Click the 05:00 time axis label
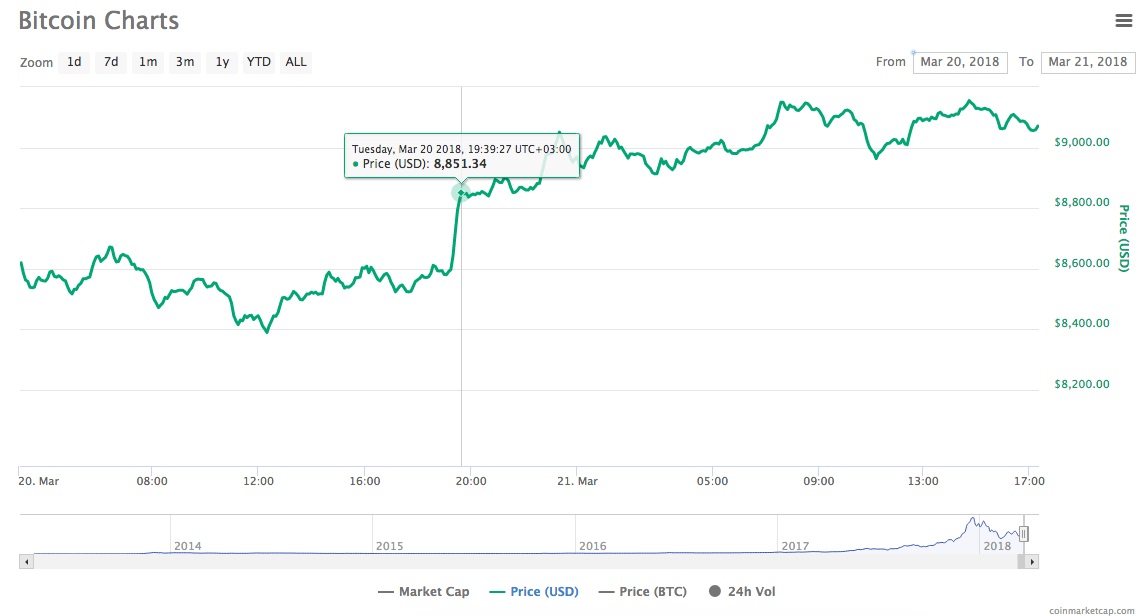Screen dimensions: 1146x616 [713, 481]
